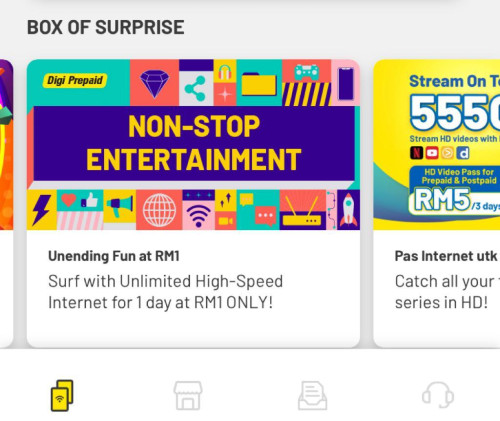Tap the orange partially hidden left card
The height and width of the screenshot is (421, 500).
[x=6, y=144]
